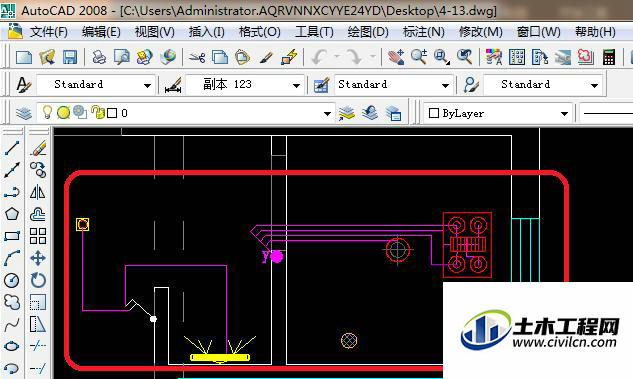The image size is (633, 379).
Task: Click the Save floppy disk button
Action: tap(70, 57)
